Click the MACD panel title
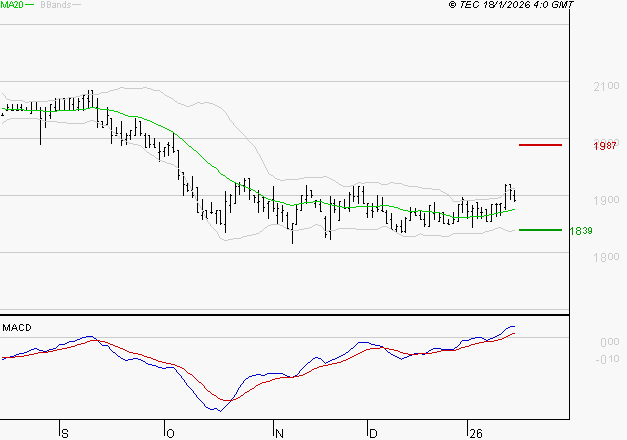 [x=17, y=327]
